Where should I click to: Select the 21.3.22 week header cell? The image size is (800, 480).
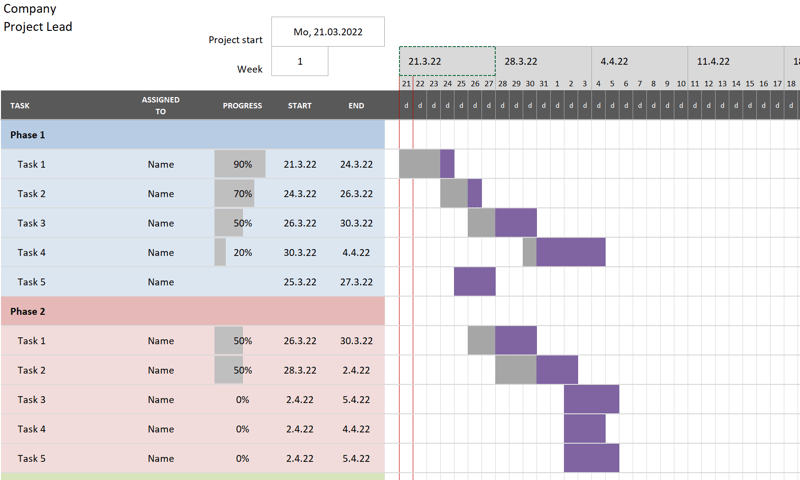click(447, 61)
